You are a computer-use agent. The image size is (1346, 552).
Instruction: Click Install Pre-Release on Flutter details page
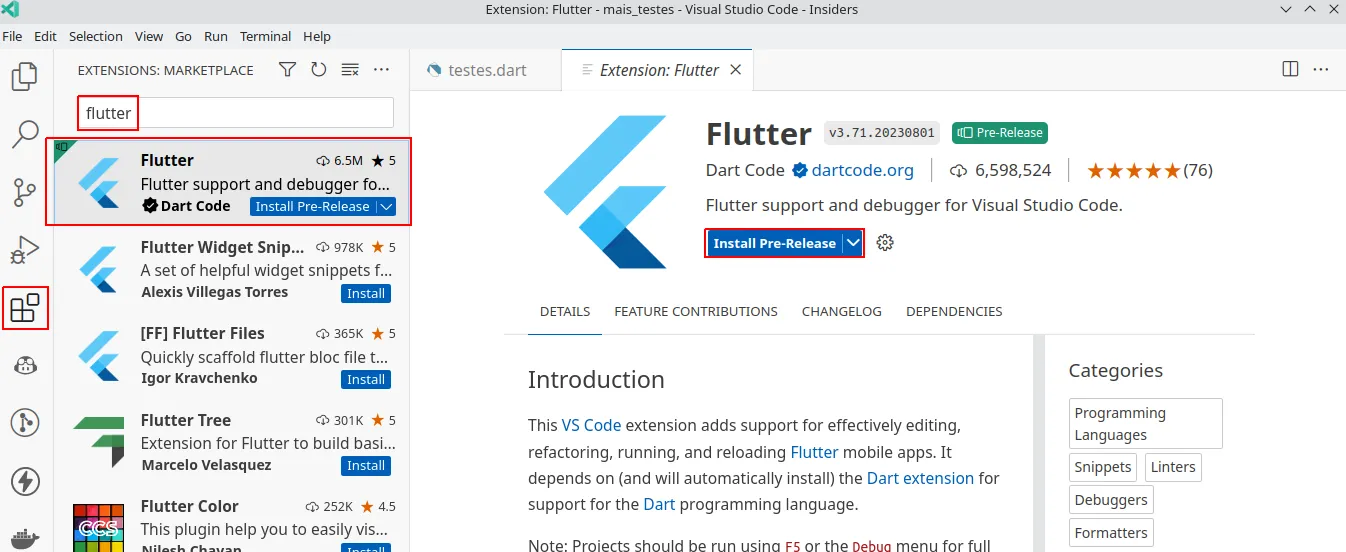774,243
